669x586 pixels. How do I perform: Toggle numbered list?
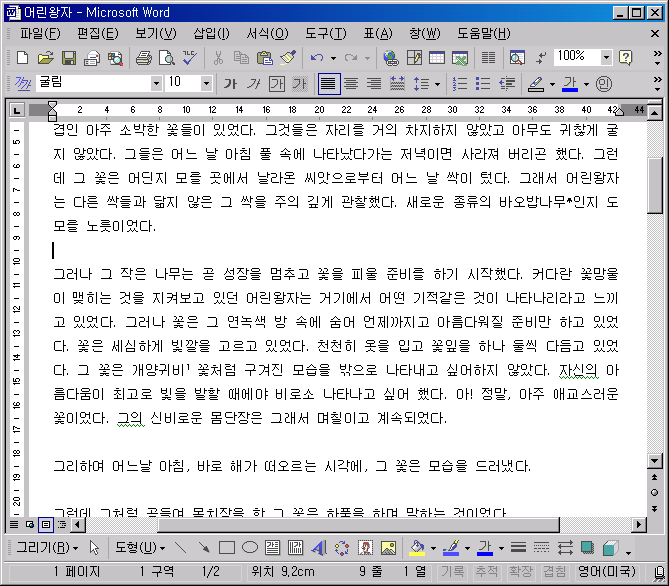[460, 84]
